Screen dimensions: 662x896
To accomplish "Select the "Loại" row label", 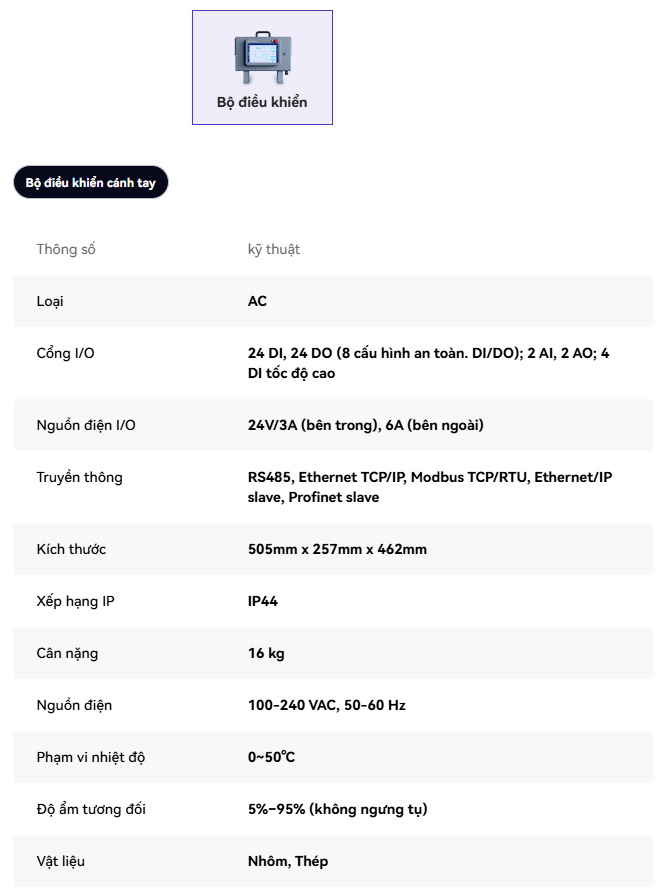I will pyautogui.click(x=50, y=301).
